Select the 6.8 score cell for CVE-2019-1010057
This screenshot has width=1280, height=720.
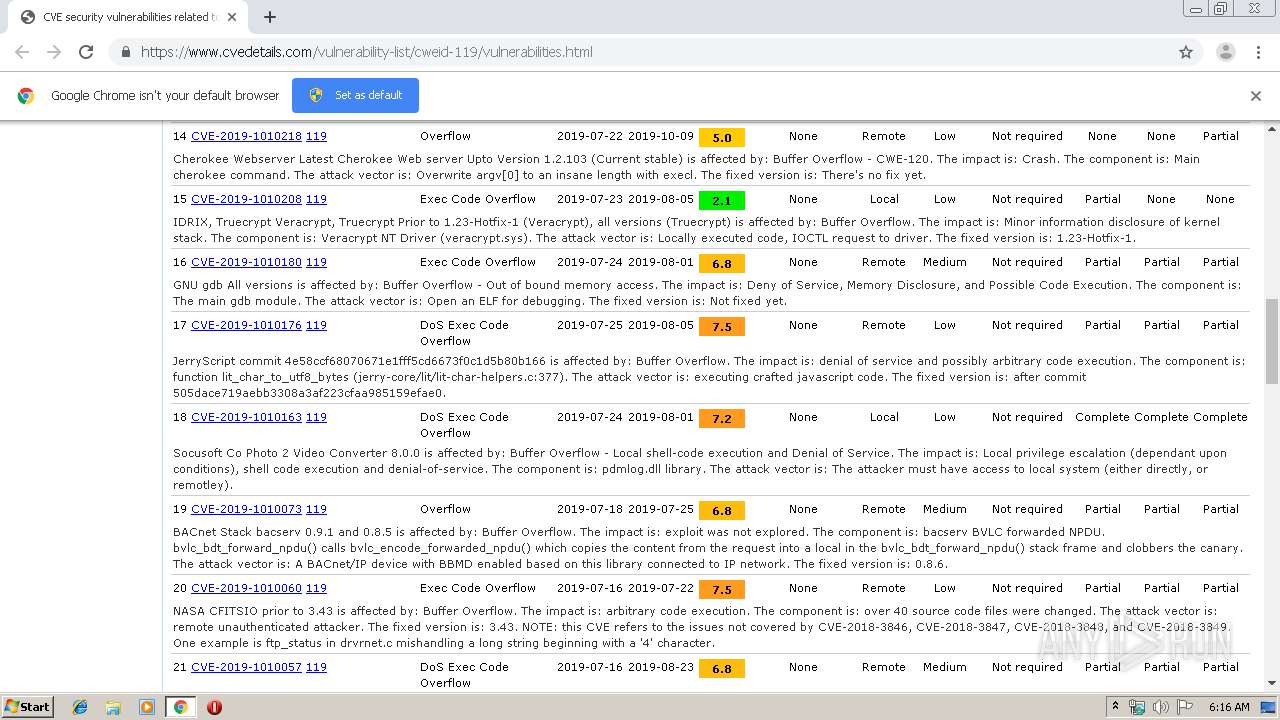click(721, 668)
